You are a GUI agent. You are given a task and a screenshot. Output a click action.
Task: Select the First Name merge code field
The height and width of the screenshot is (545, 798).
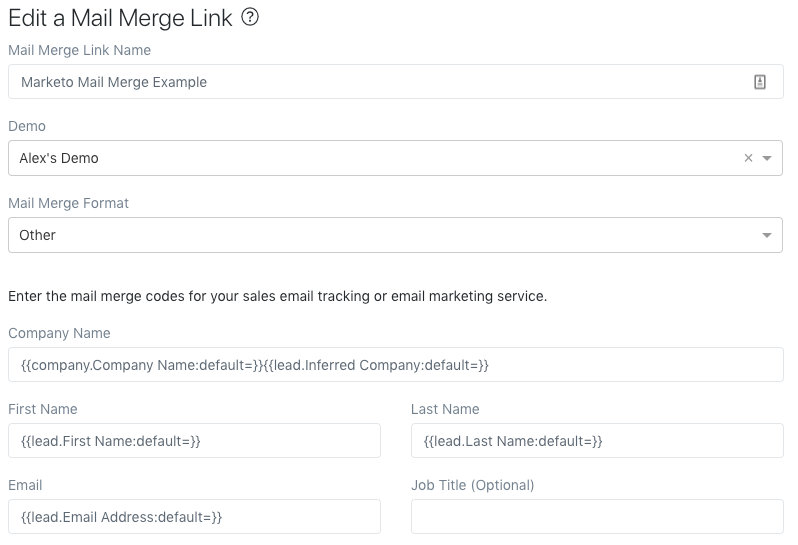click(194, 441)
